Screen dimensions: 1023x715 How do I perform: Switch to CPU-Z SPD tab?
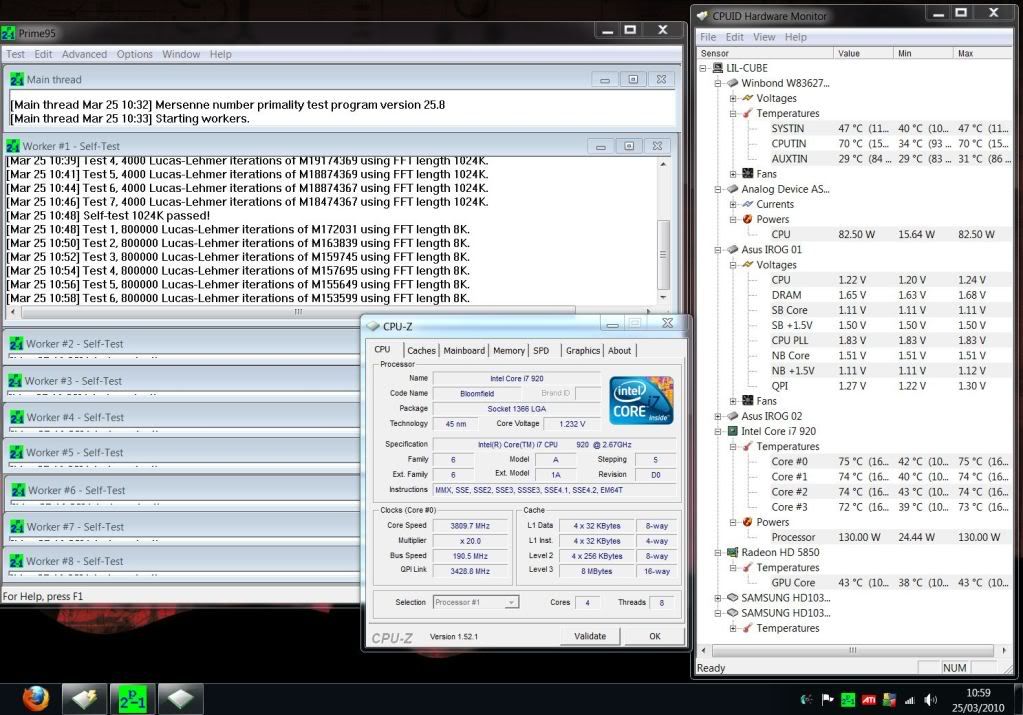coord(541,350)
